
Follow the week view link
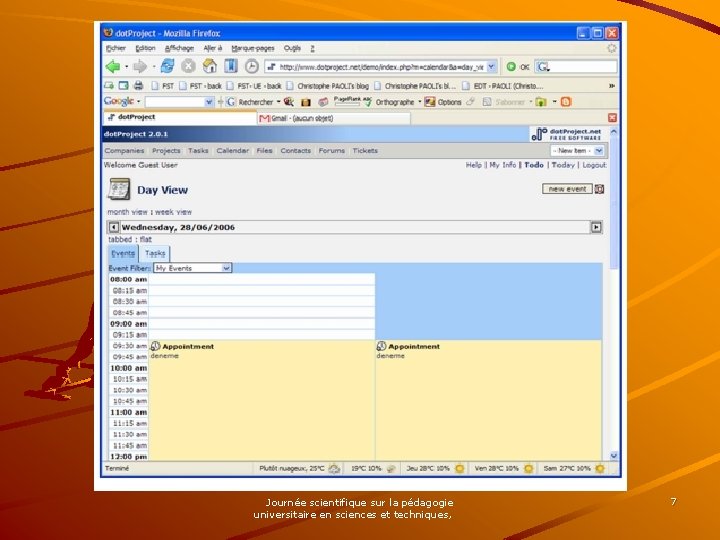click(173, 212)
